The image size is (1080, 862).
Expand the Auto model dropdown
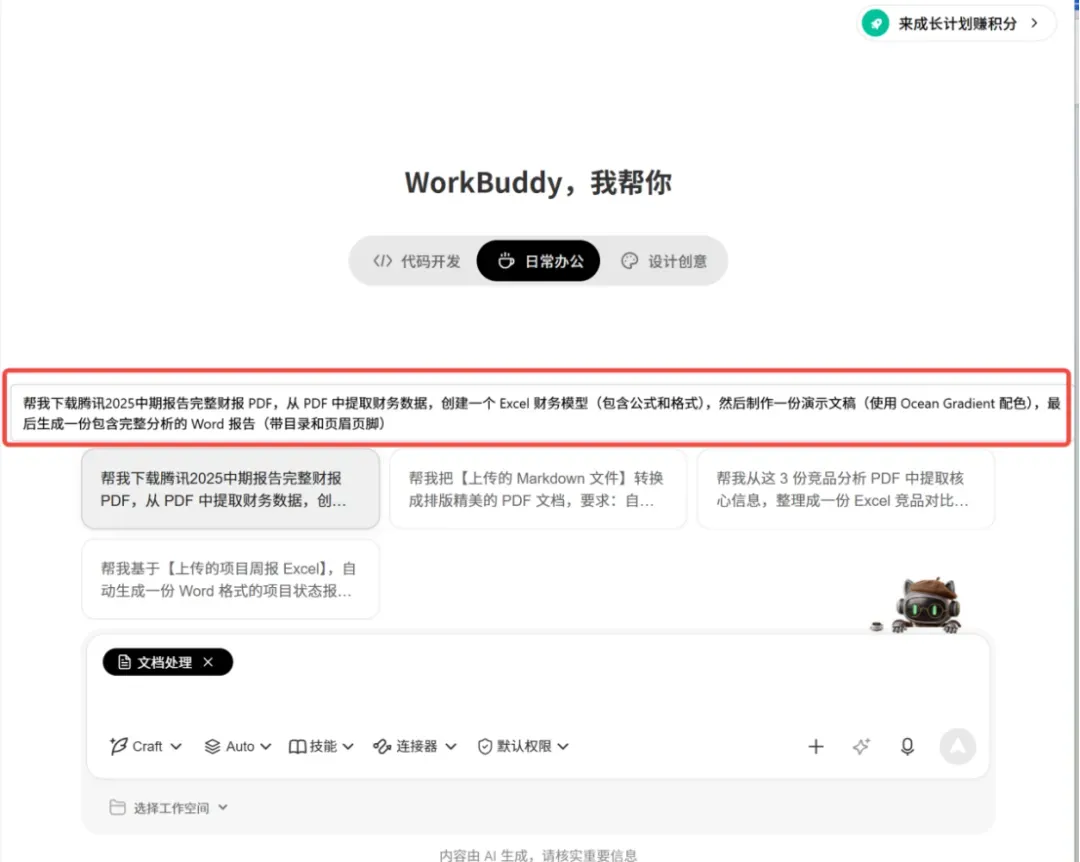point(238,746)
